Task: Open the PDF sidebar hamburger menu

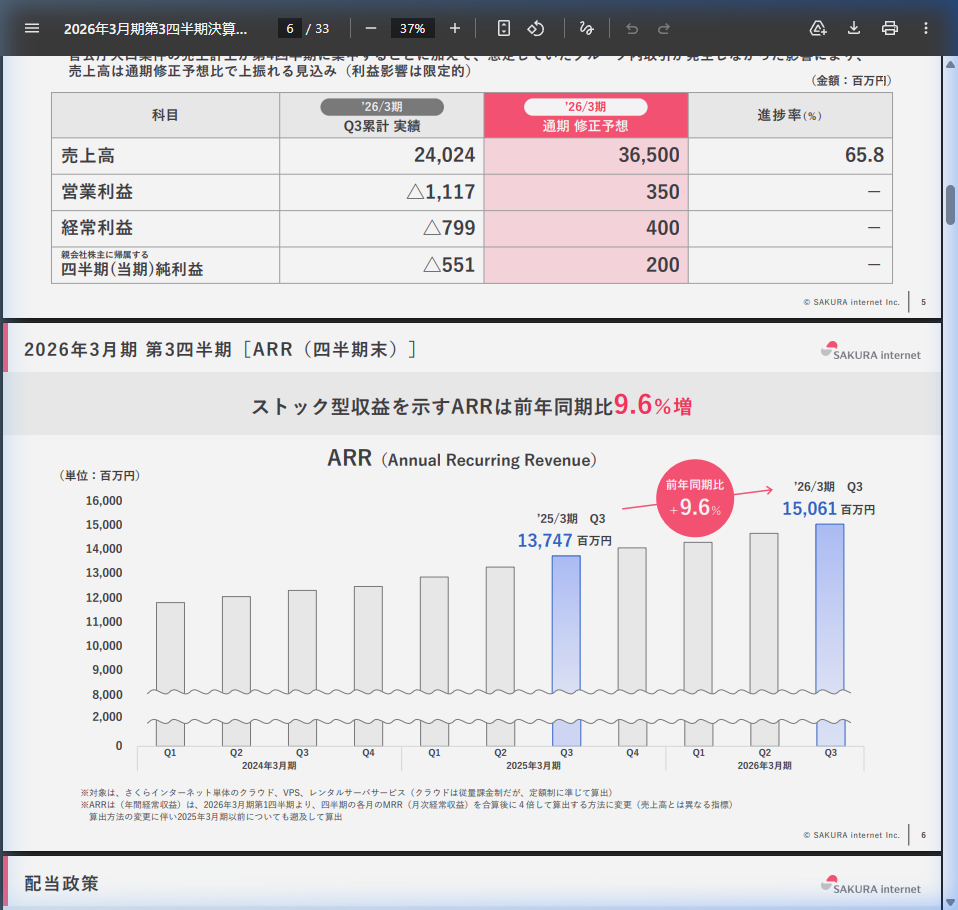Action: click(x=32, y=28)
